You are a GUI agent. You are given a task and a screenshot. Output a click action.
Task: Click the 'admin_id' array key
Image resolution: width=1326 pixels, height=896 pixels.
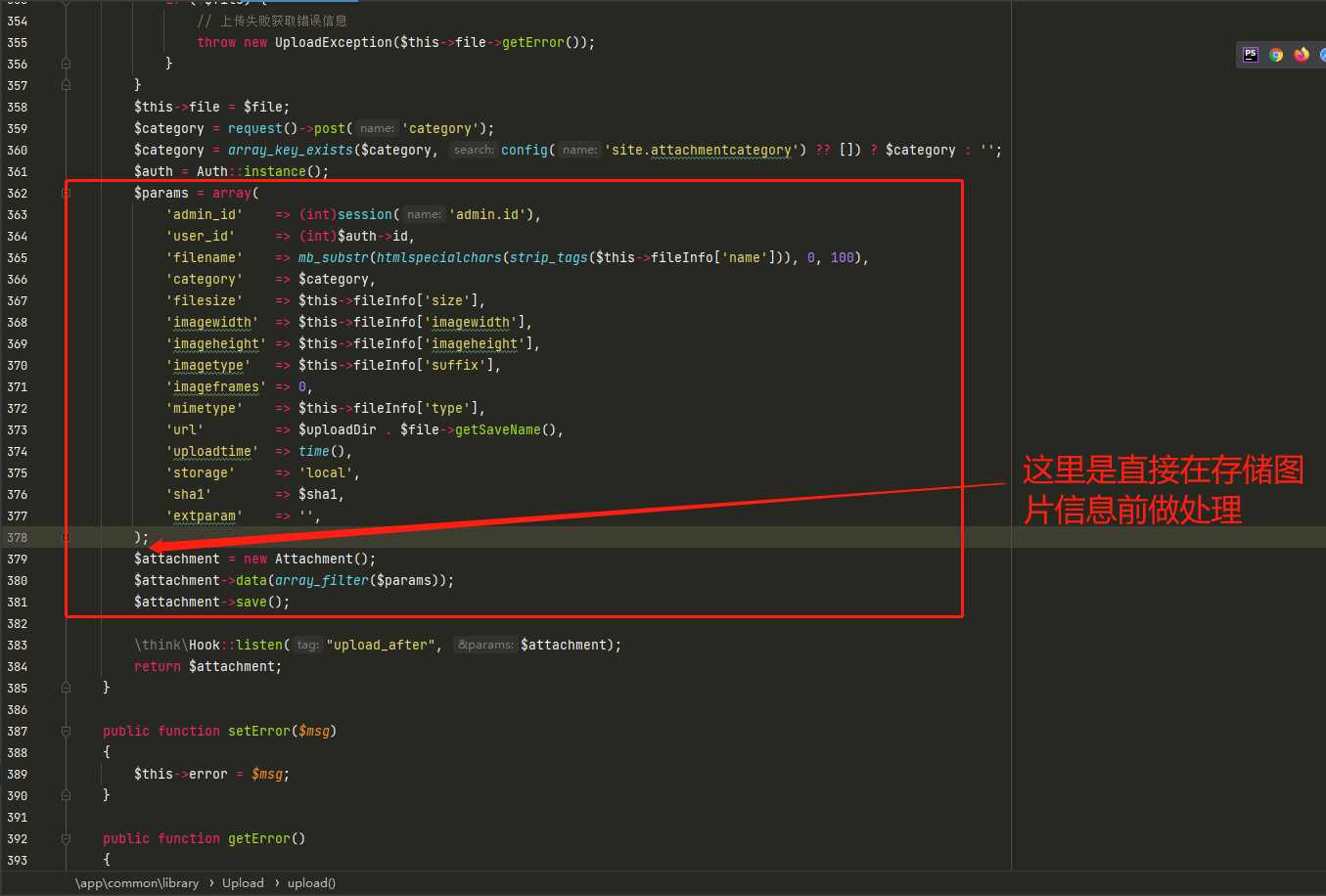tap(204, 214)
